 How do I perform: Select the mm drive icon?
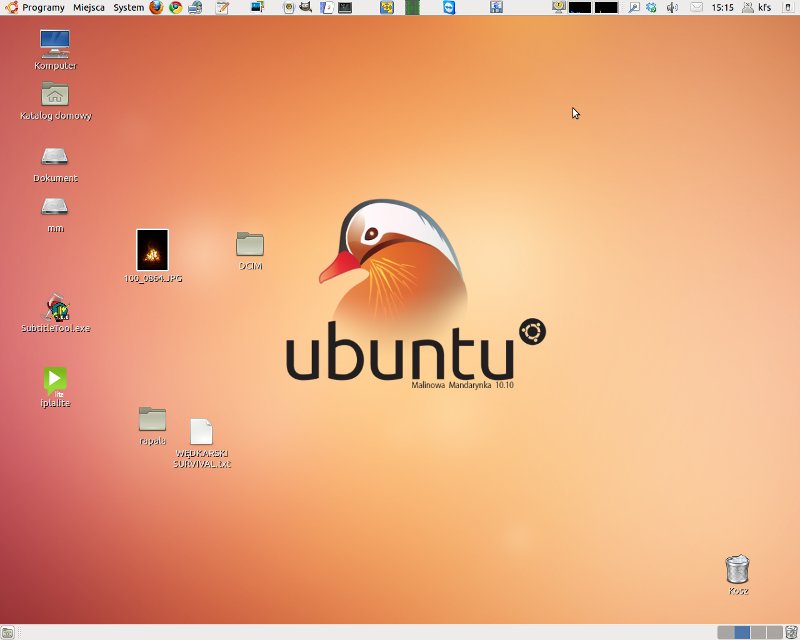pyautogui.click(x=55, y=214)
